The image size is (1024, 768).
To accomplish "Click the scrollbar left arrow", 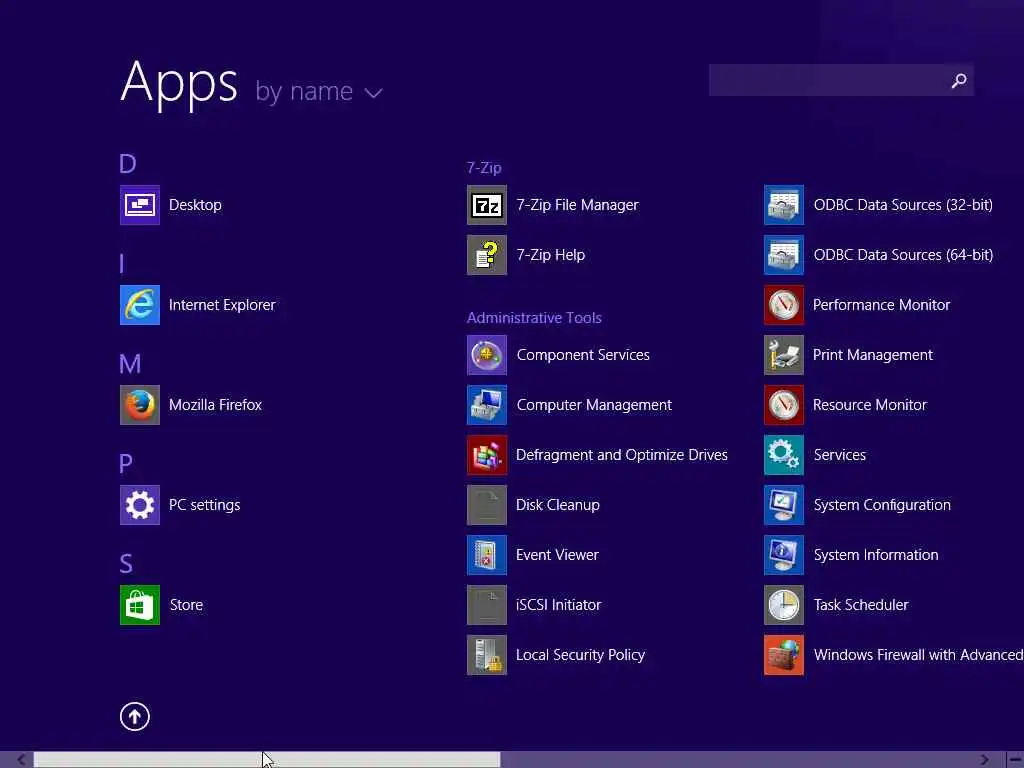I will click(x=20, y=760).
